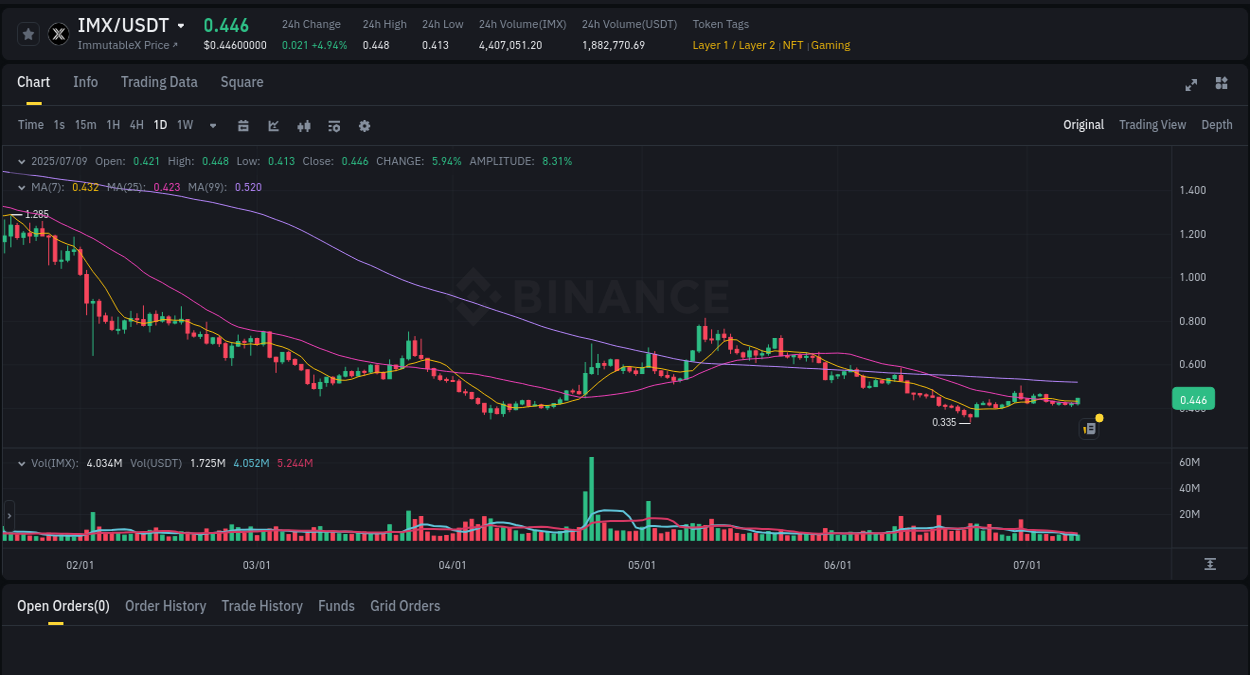Collapse the Vol(IMX) indicator row chevron
Screen dimensions: 1250x675
click(x=20, y=463)
